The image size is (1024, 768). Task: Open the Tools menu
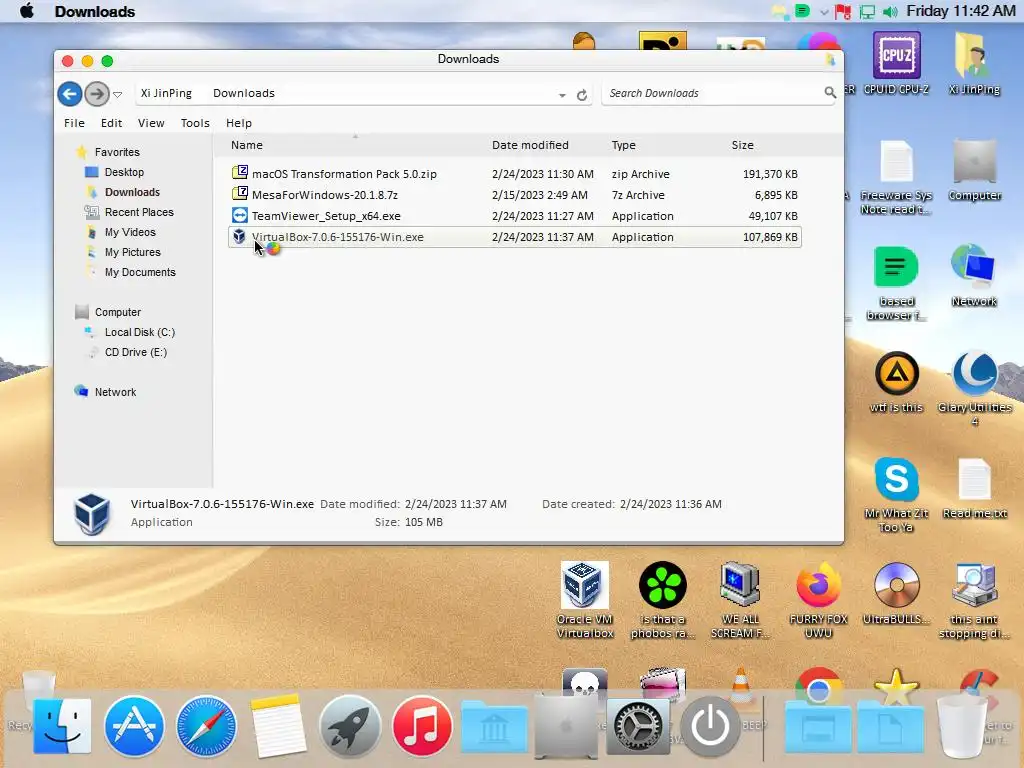[x=195, y=123]
